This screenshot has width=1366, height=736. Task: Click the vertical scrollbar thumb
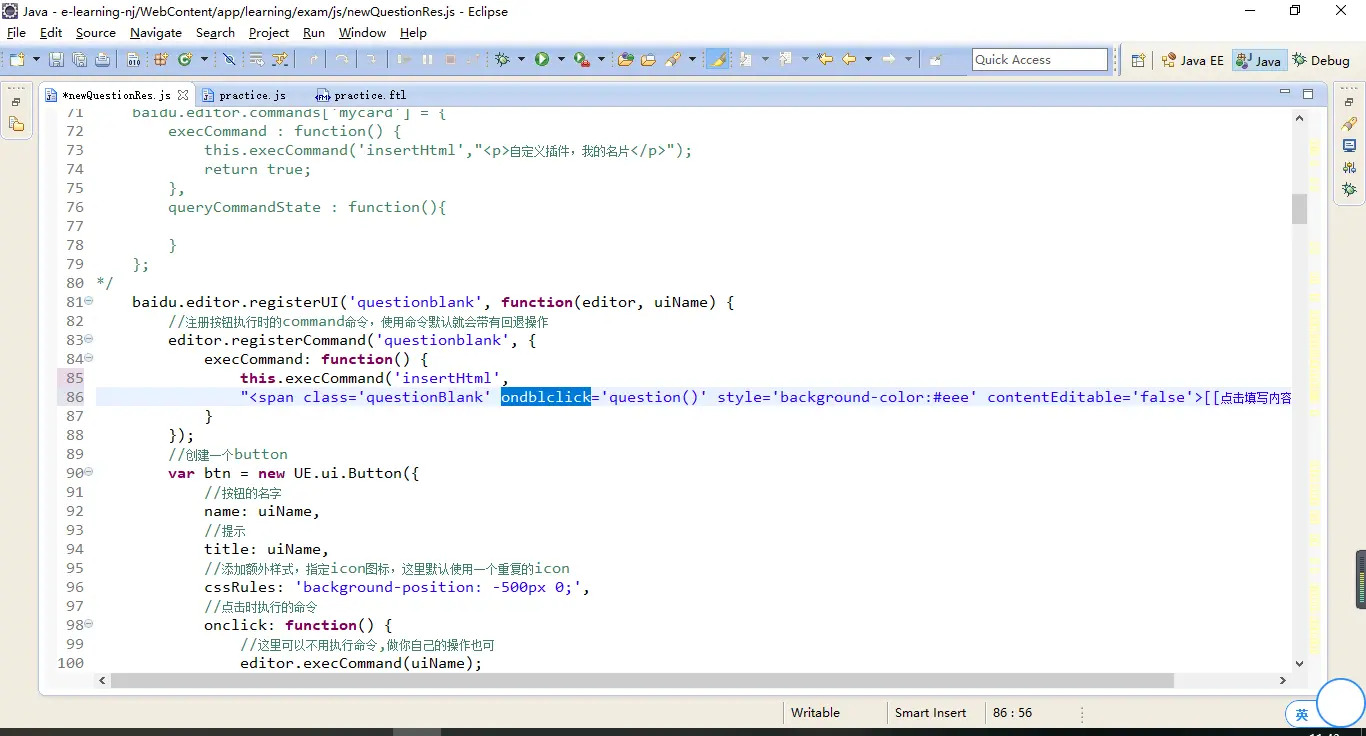[x=1299, y=208]
